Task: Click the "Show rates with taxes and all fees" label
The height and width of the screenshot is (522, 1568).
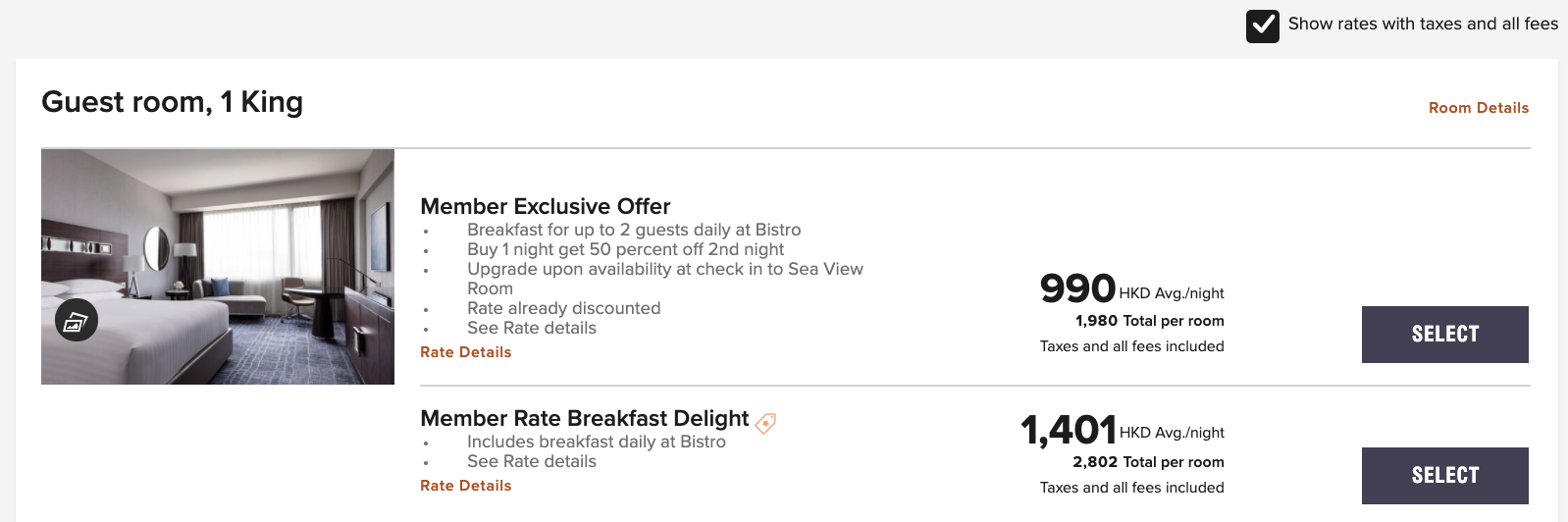Action: [1423, 24]
